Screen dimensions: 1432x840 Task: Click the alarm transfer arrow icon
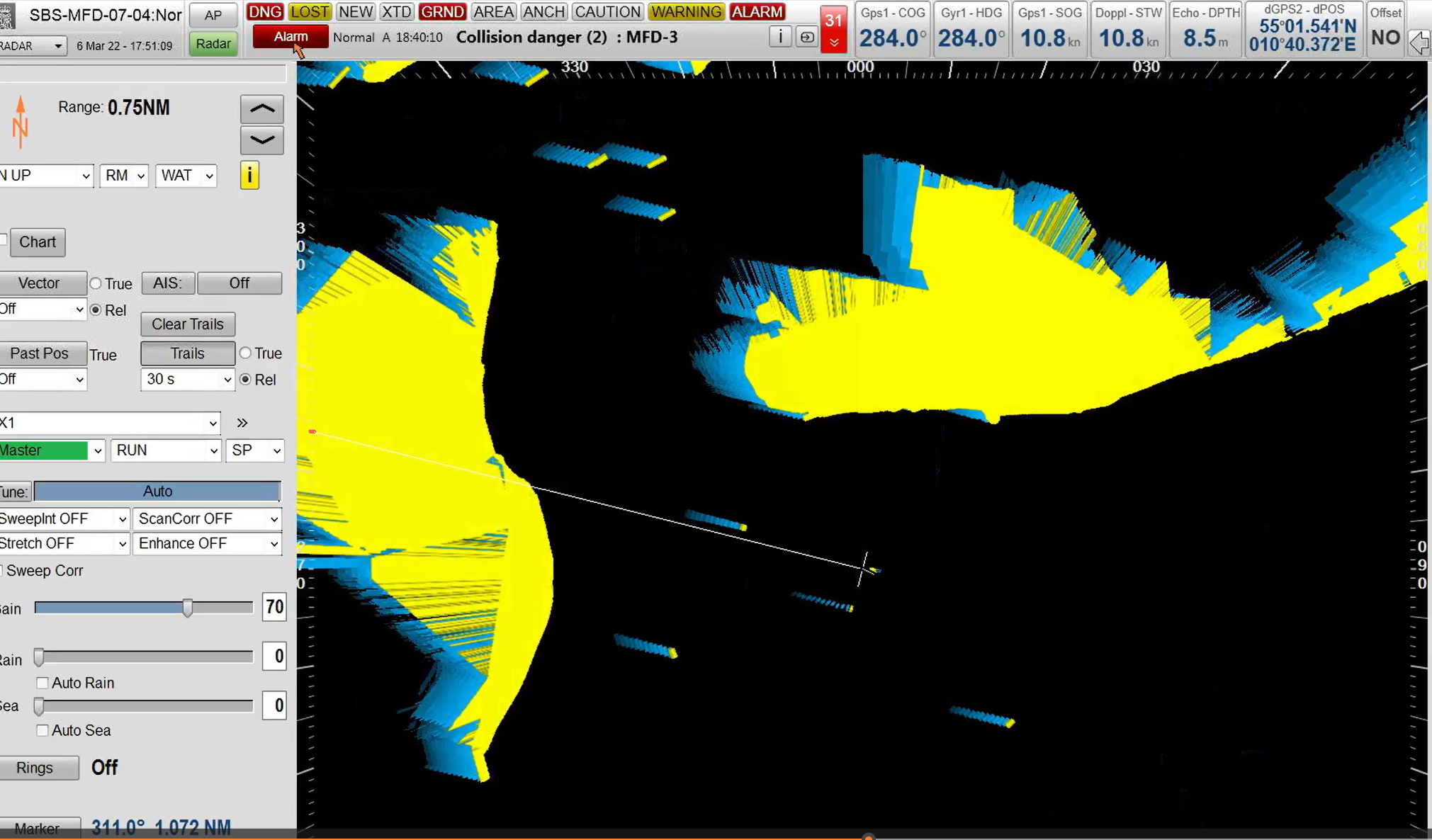point(806,37)
